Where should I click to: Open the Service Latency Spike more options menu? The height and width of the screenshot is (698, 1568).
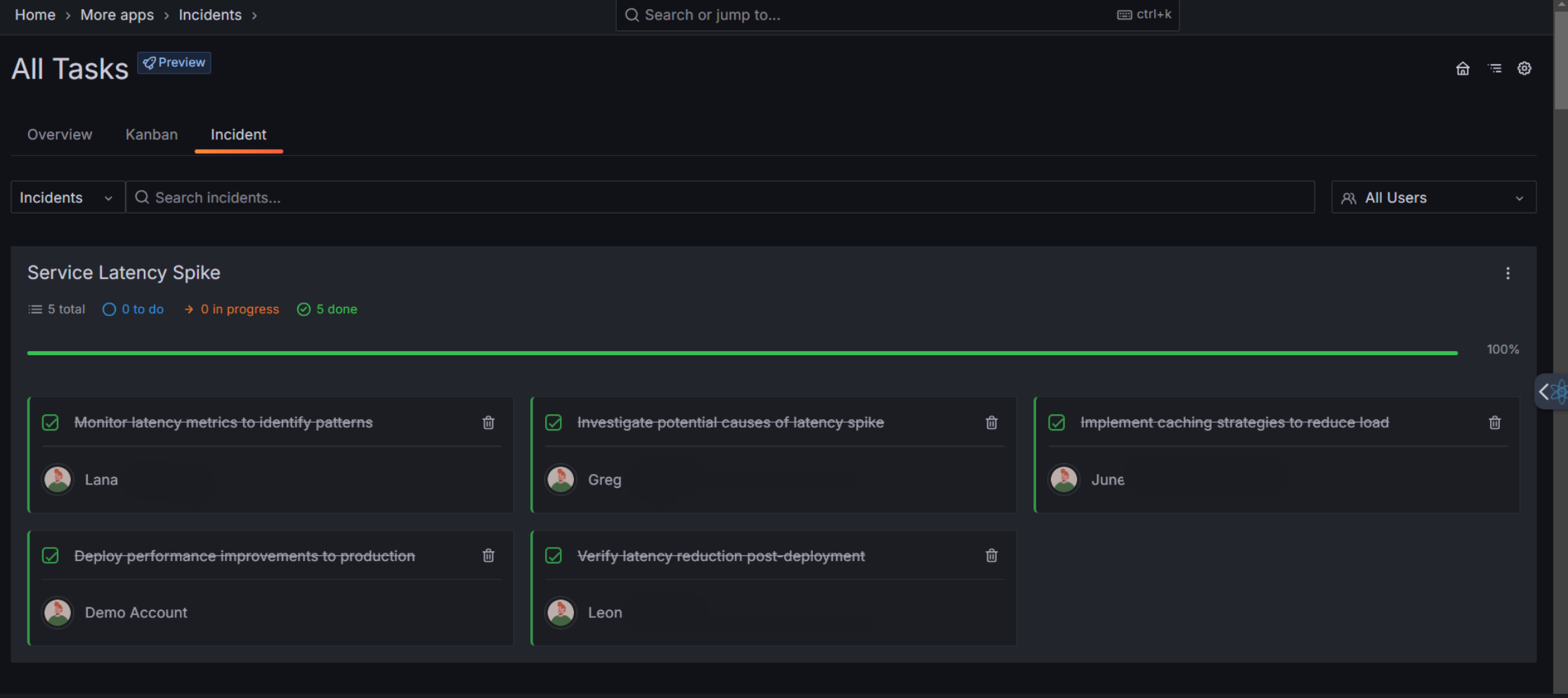[1508, 273]
